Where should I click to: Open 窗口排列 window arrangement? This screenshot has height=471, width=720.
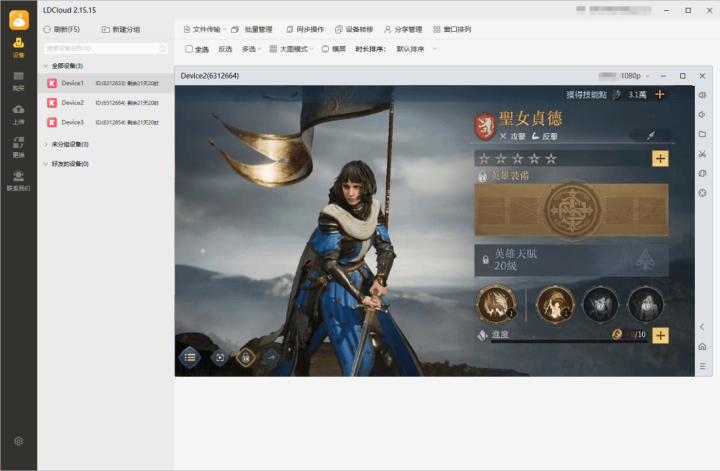[452, 29]
